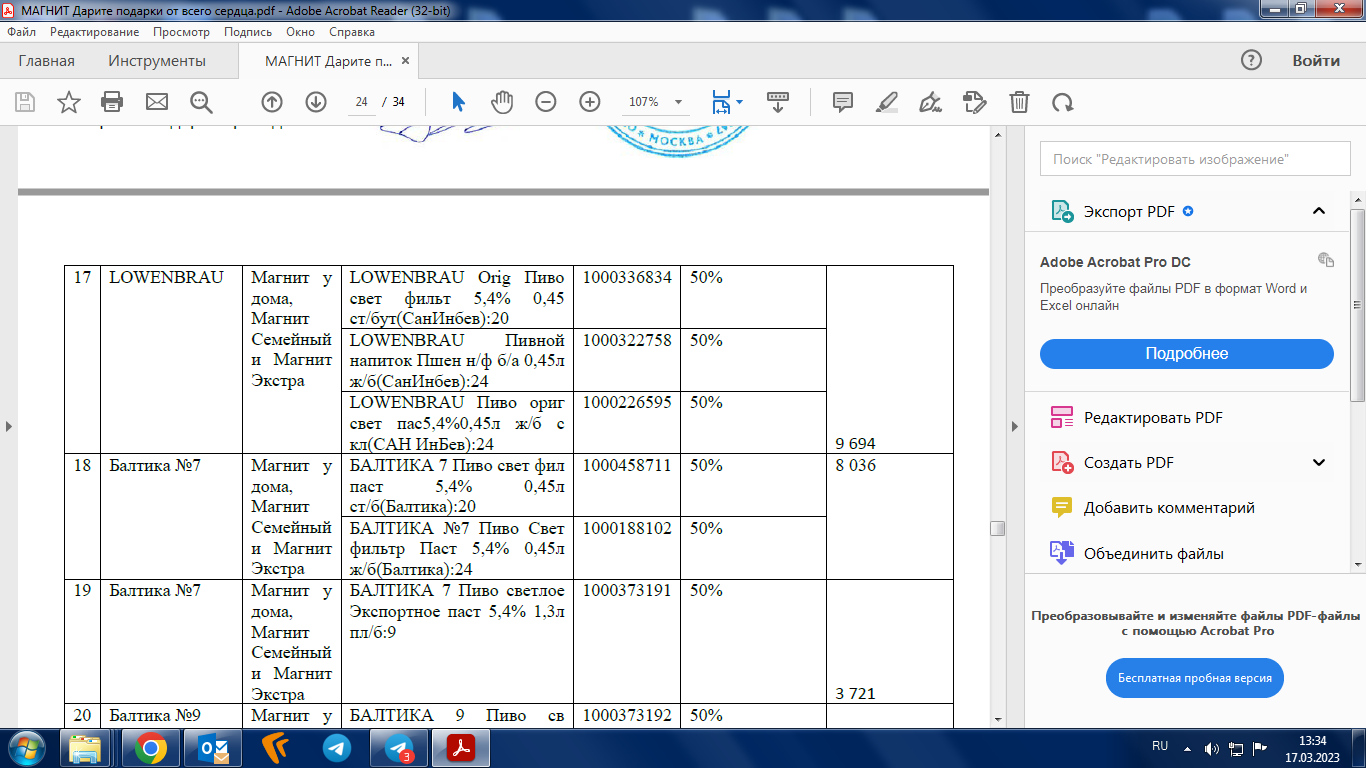The height and width of the screenshot is (768, 1366).
Task: Click the Войти sign-in button
Action: point(1316,60)
